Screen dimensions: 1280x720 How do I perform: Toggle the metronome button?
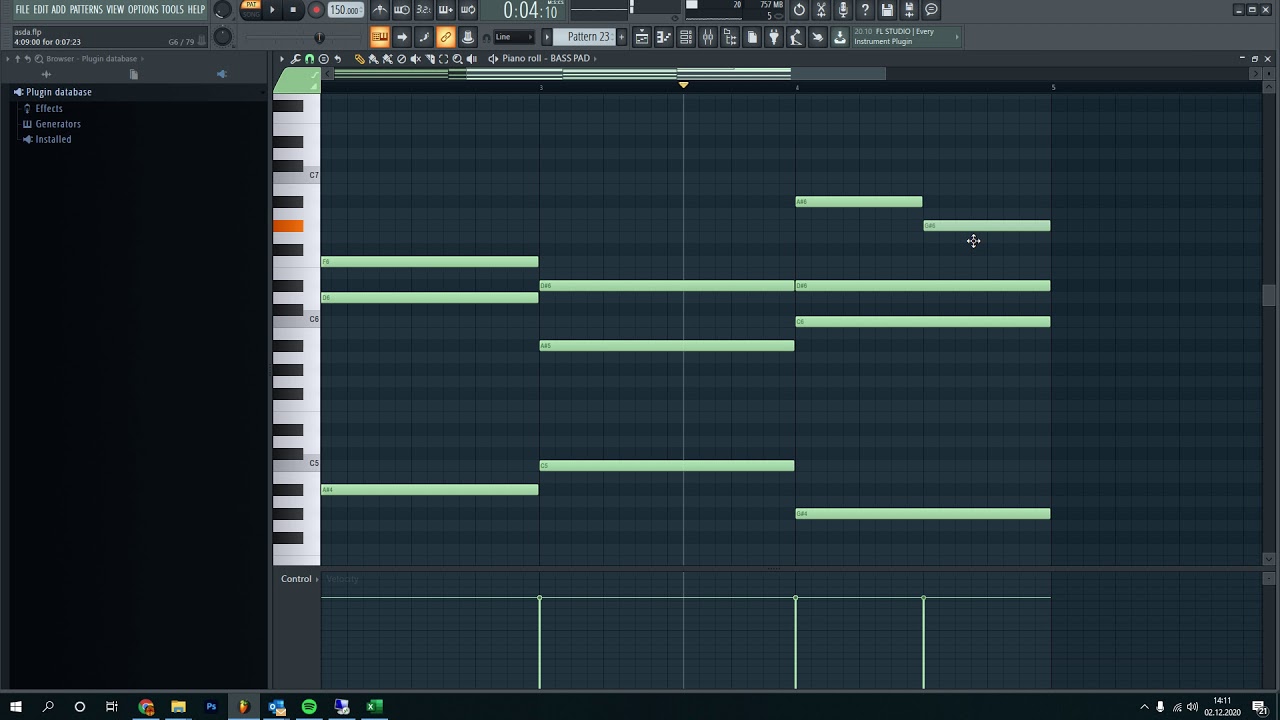click(380, 10)
